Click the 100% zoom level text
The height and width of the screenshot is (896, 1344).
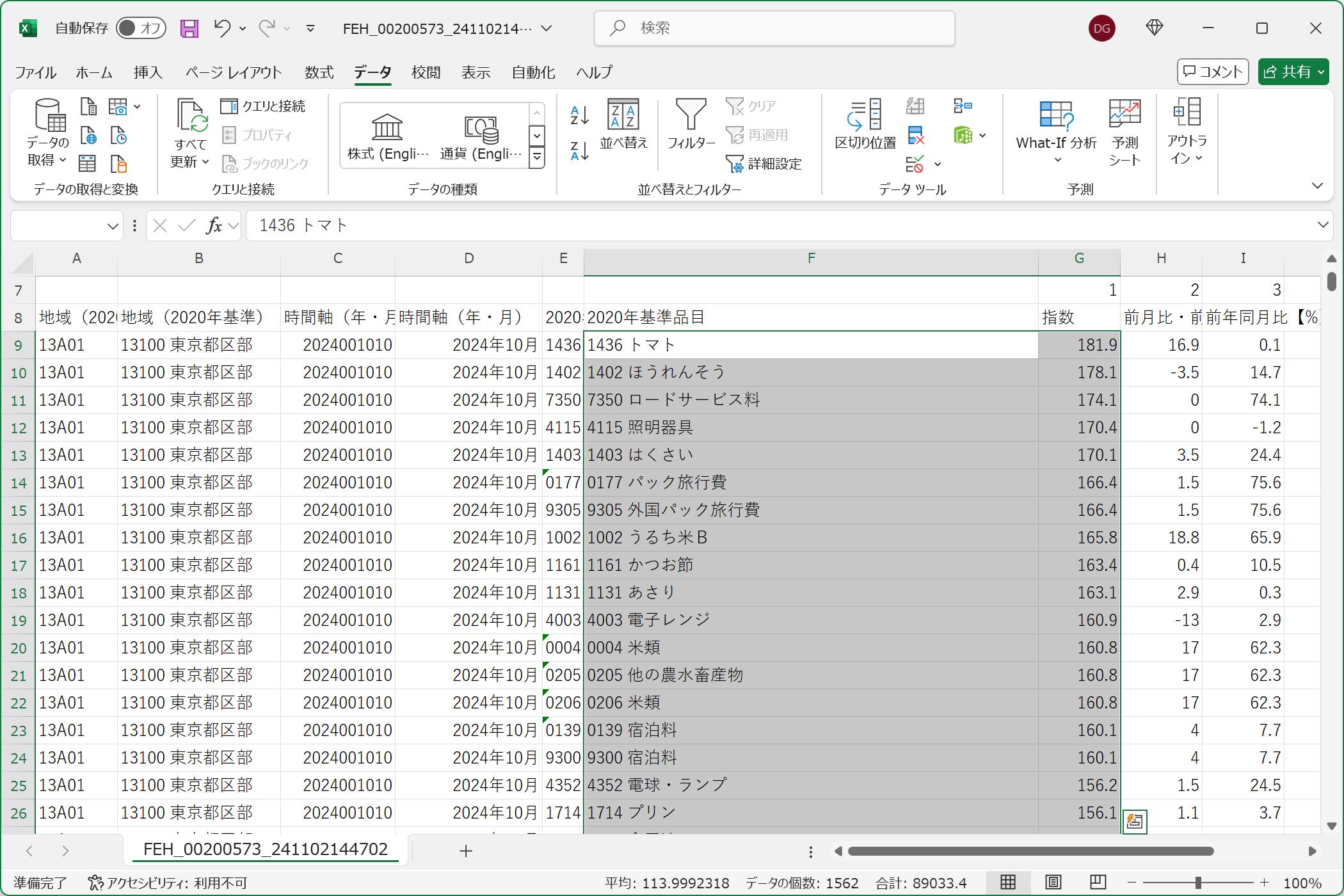pos(1302,883)
